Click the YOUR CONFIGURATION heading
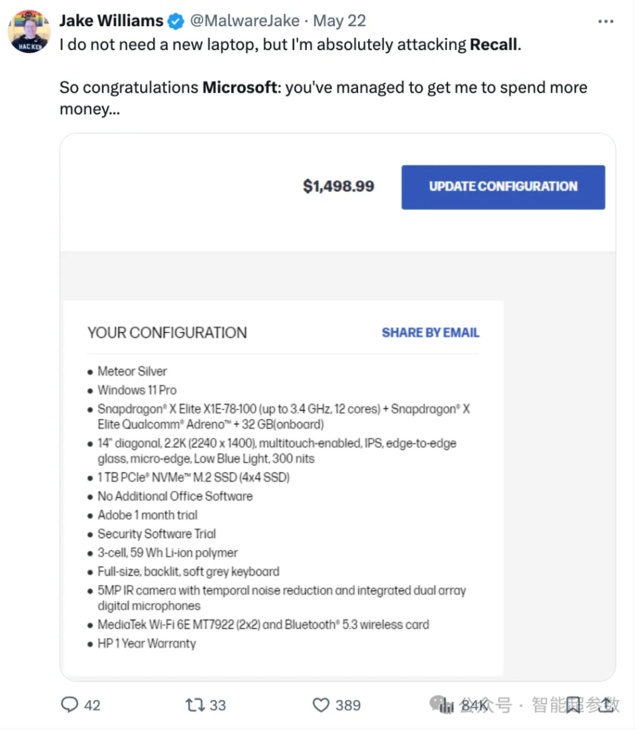This screenshot has width=640, height=730. (167, 332)
